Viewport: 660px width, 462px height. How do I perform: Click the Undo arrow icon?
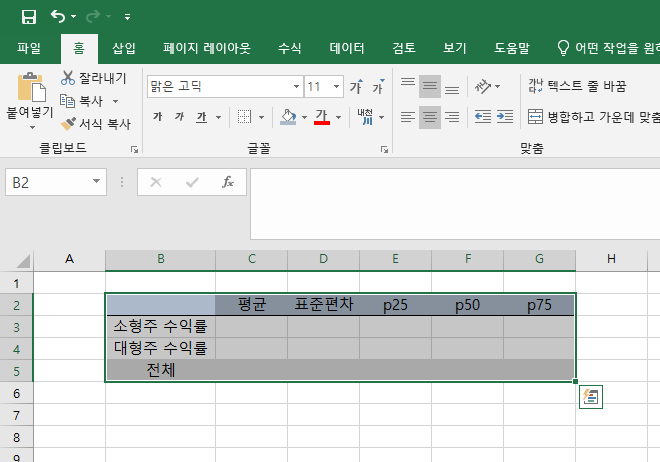pyautogui.click(x=58, y=16)
